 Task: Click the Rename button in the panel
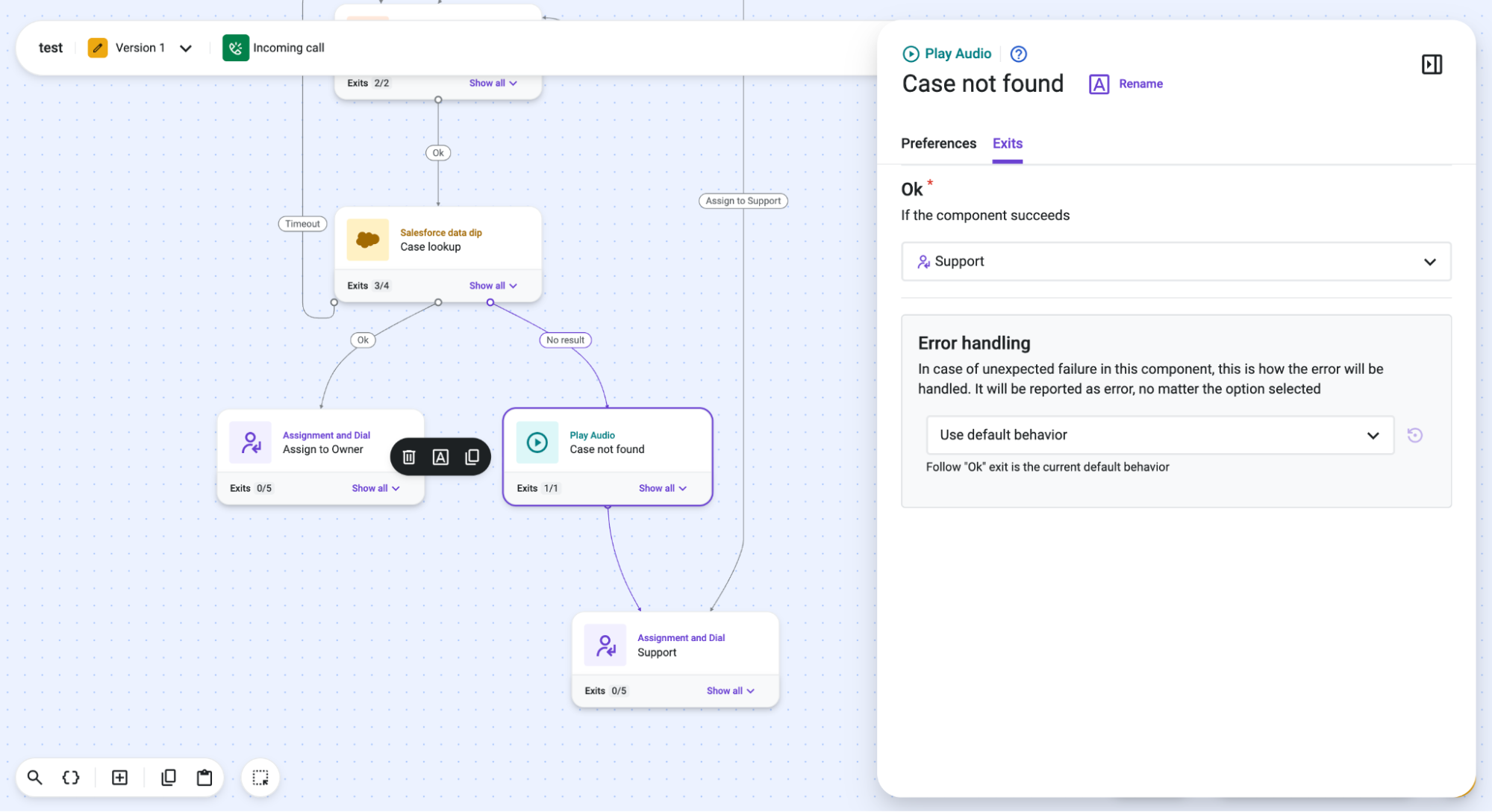click(x=1126, y=84)
